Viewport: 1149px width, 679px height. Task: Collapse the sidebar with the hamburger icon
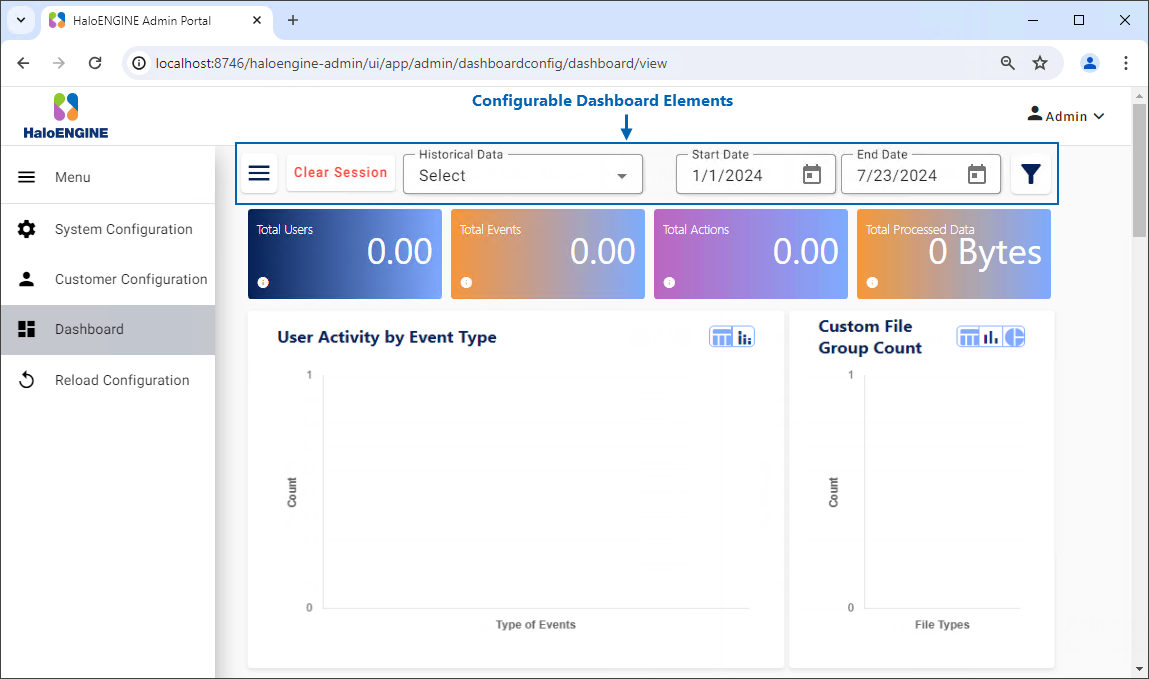point(259,173)
